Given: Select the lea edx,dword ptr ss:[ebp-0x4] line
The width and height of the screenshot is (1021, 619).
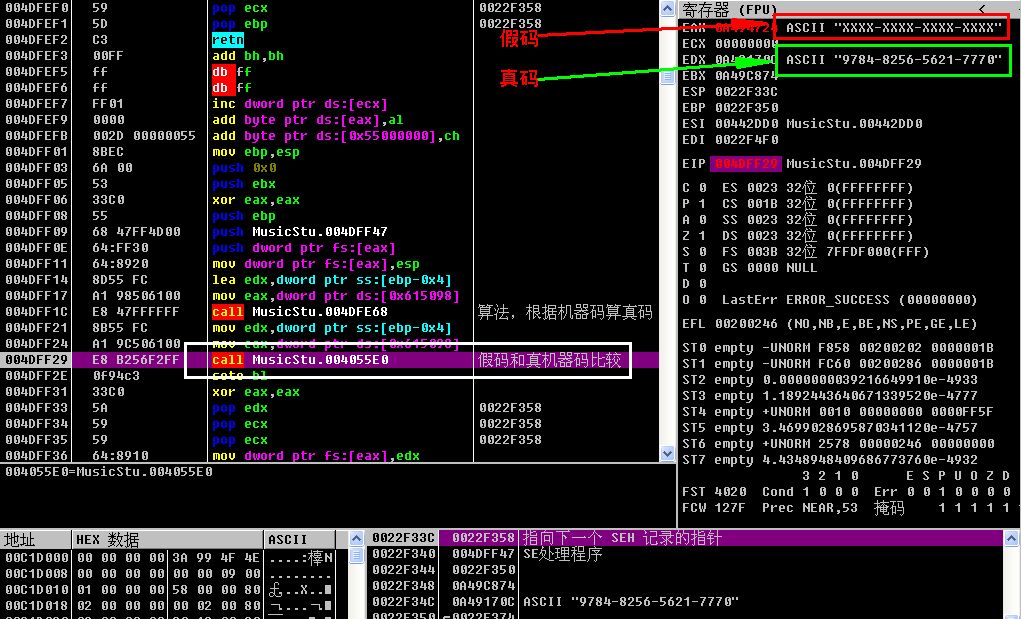Looking at the screenshot, I should pos(331,280).
